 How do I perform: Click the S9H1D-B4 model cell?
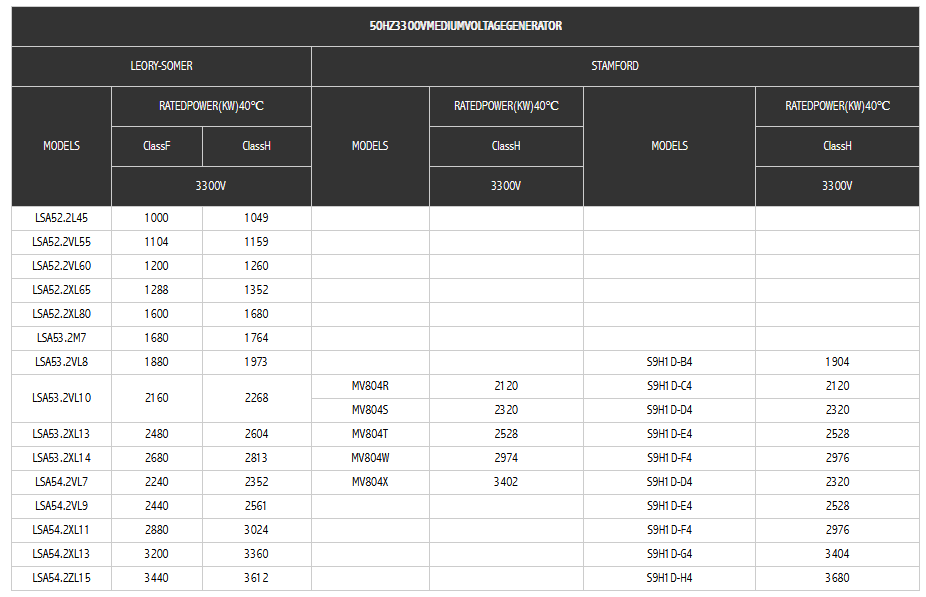(x=669, y=362)
